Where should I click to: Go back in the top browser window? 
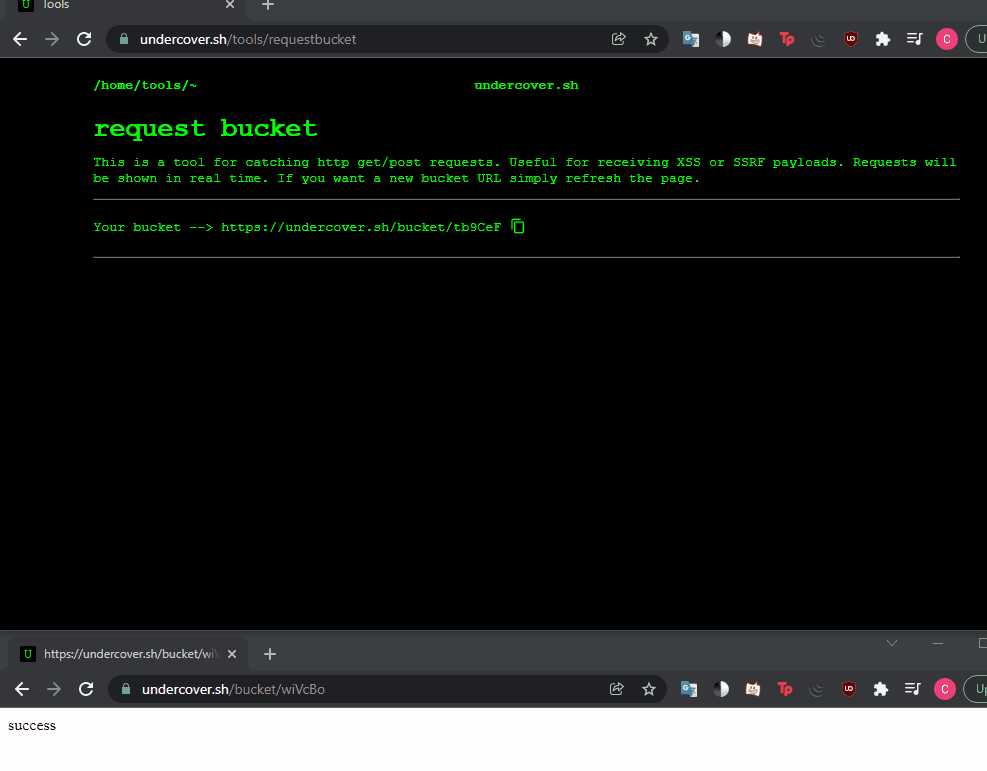(20, 39)
